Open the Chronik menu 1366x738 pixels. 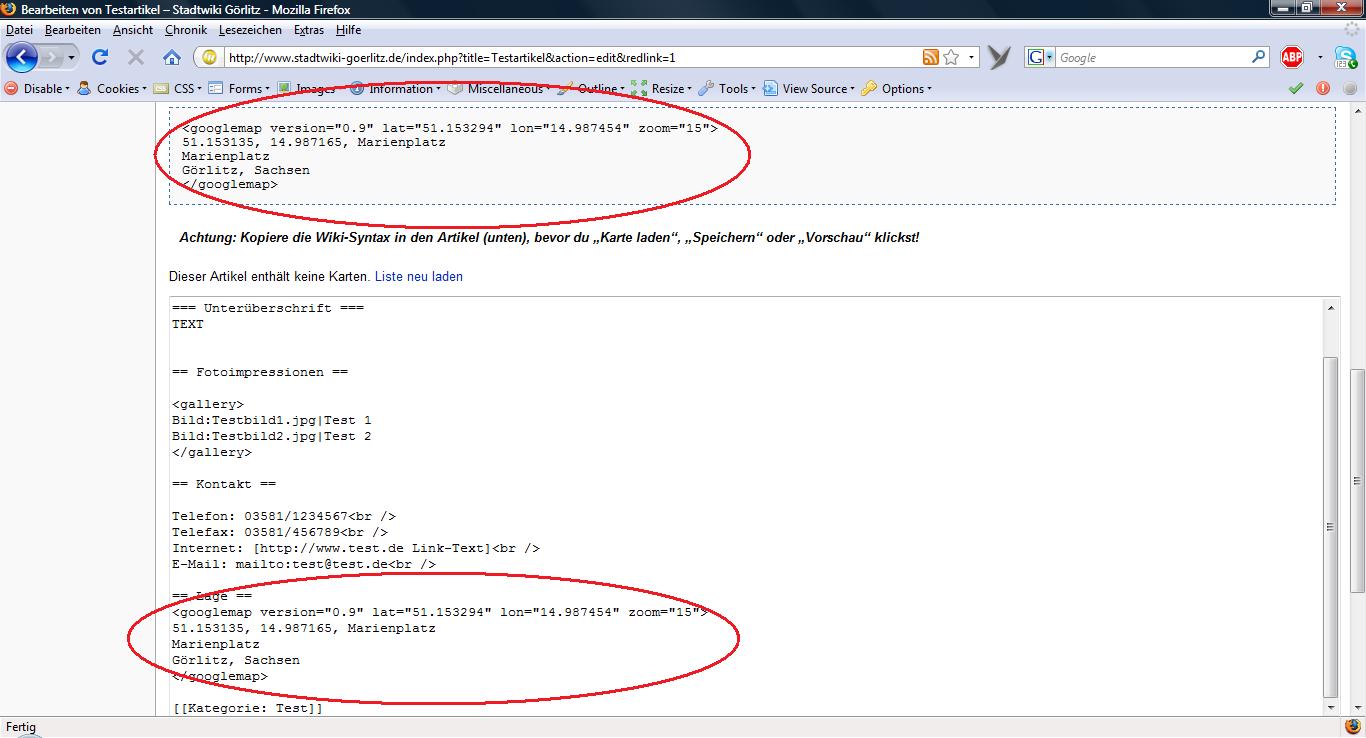(186, 30)
